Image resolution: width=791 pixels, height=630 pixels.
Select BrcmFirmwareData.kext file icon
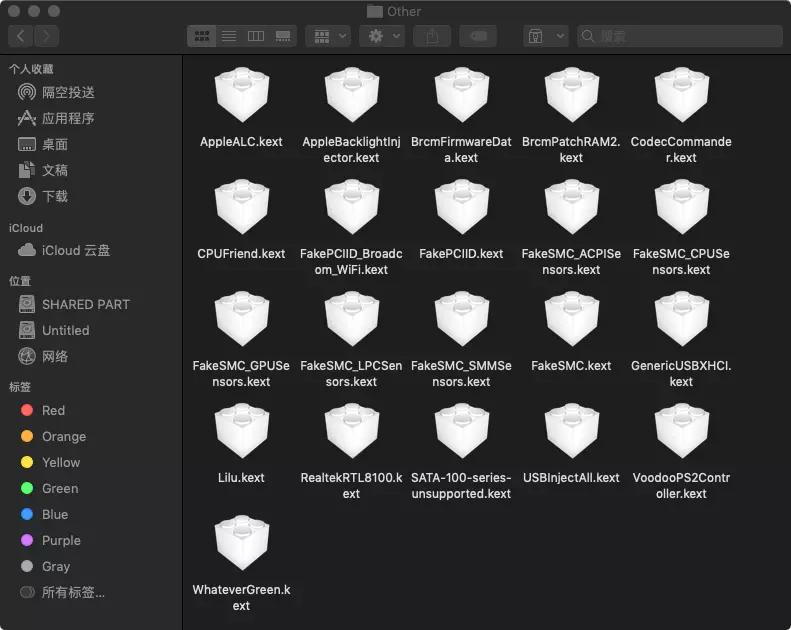click(462, 94)
